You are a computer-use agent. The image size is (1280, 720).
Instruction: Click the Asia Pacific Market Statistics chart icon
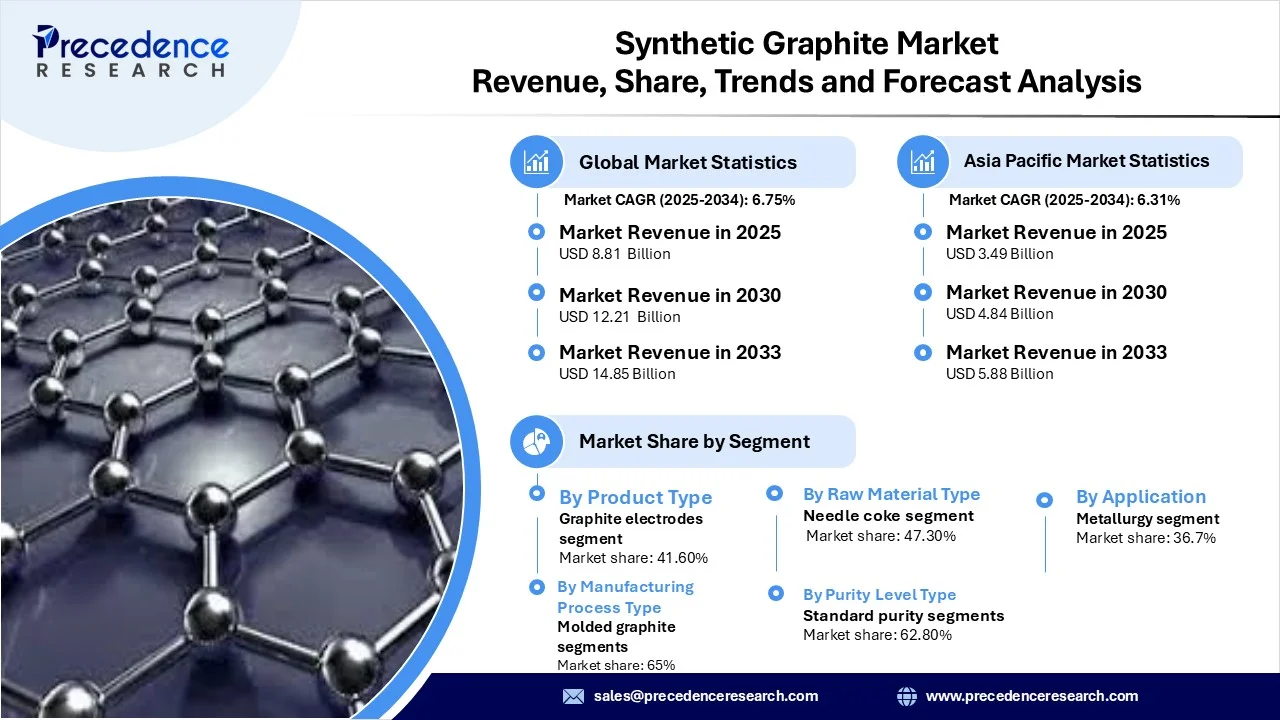tap(923, 161)
